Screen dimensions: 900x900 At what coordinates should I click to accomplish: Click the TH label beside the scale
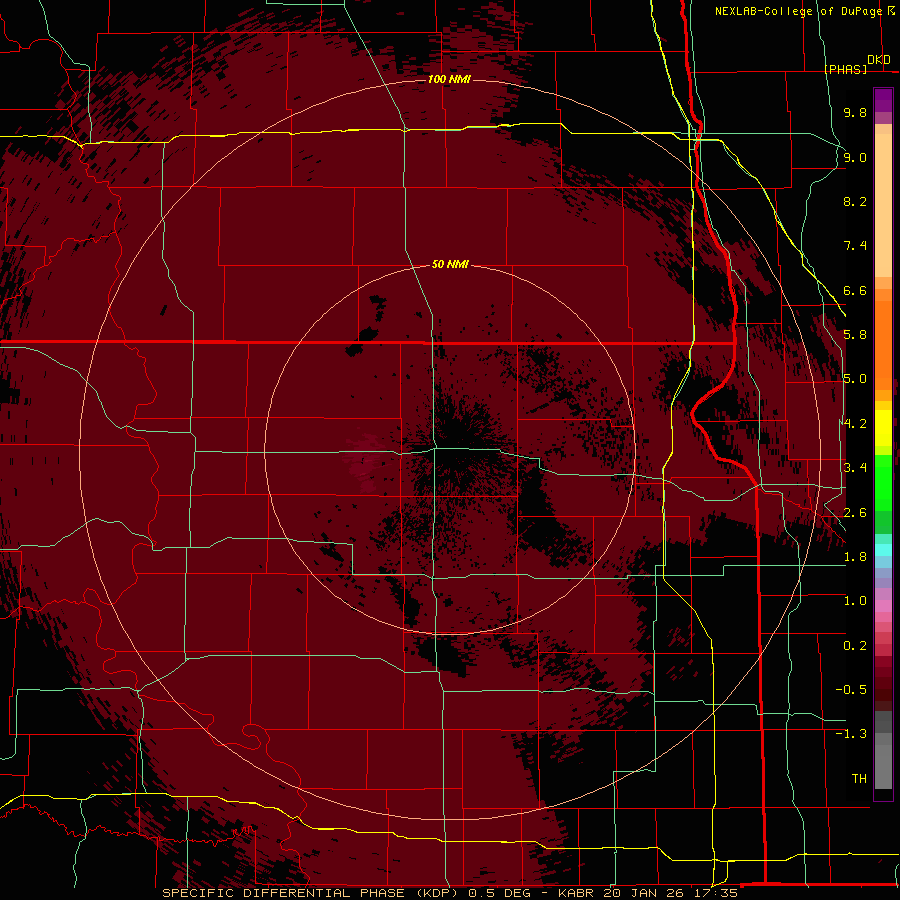click(859, 779)
